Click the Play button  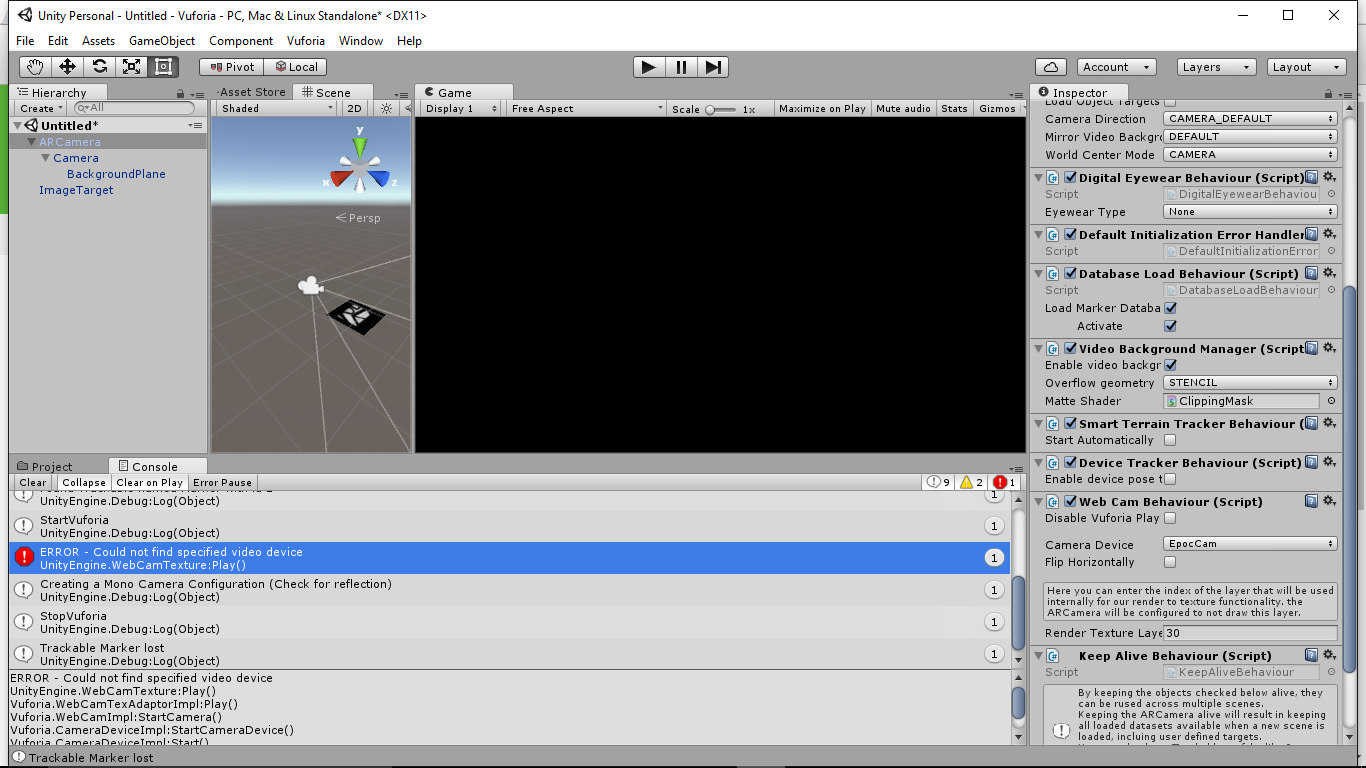coord(649,67)
